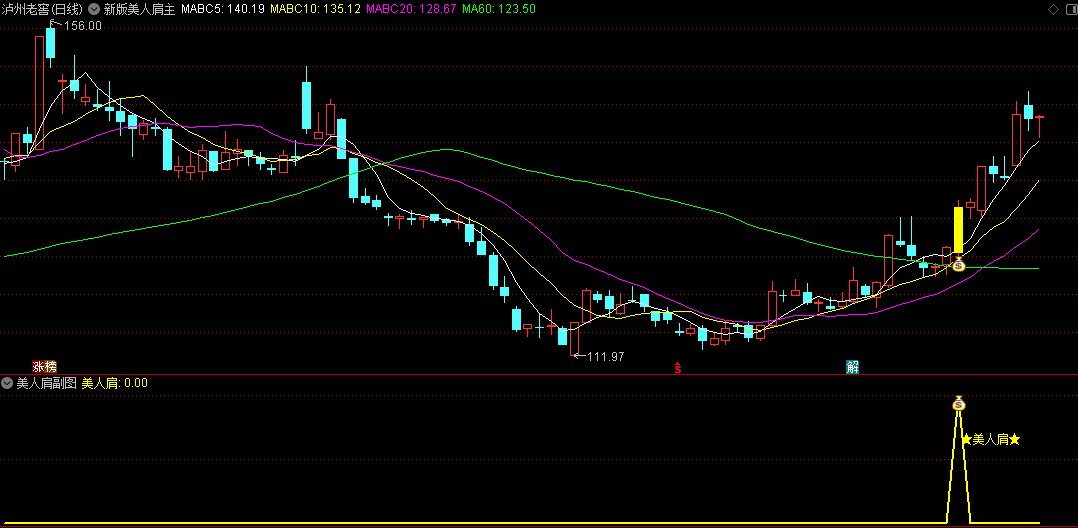Viewport: 1078px width, 528px height.
Task: Click the 美人肩: 0.00 indicator value
Action: pos(115,384)
